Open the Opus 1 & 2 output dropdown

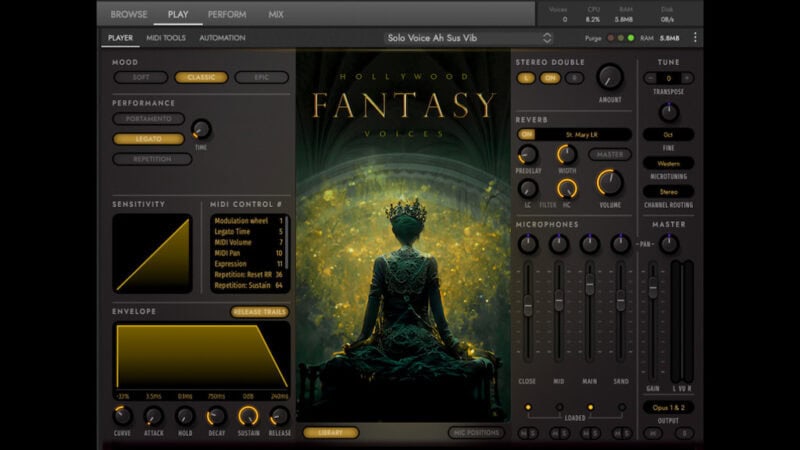pyautogui.click(x=669, y=407)
